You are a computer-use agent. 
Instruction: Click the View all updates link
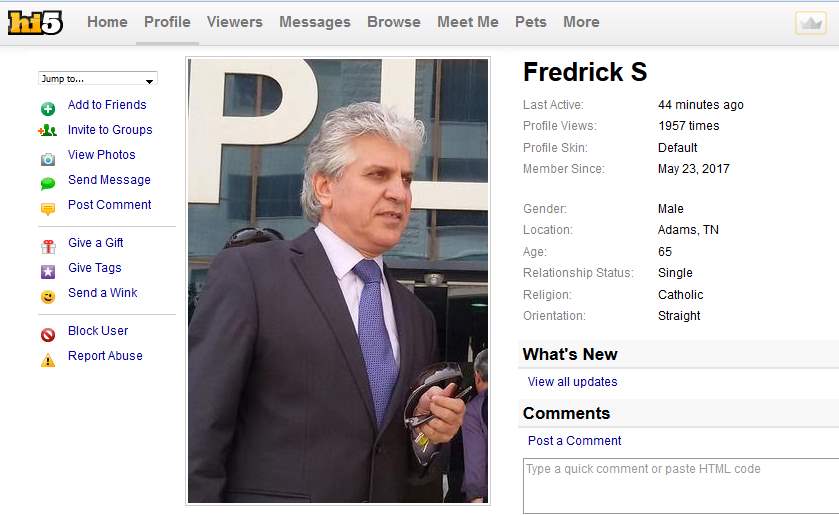coord(573,382)
